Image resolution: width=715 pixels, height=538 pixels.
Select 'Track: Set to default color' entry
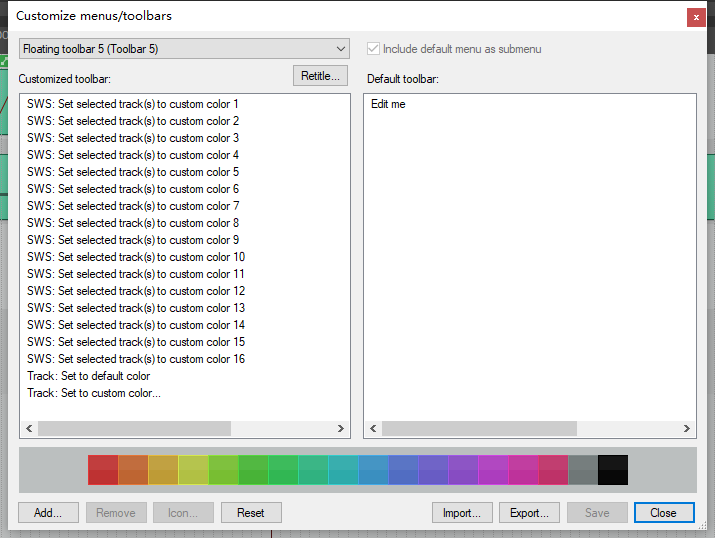click(x=88, y=376)
